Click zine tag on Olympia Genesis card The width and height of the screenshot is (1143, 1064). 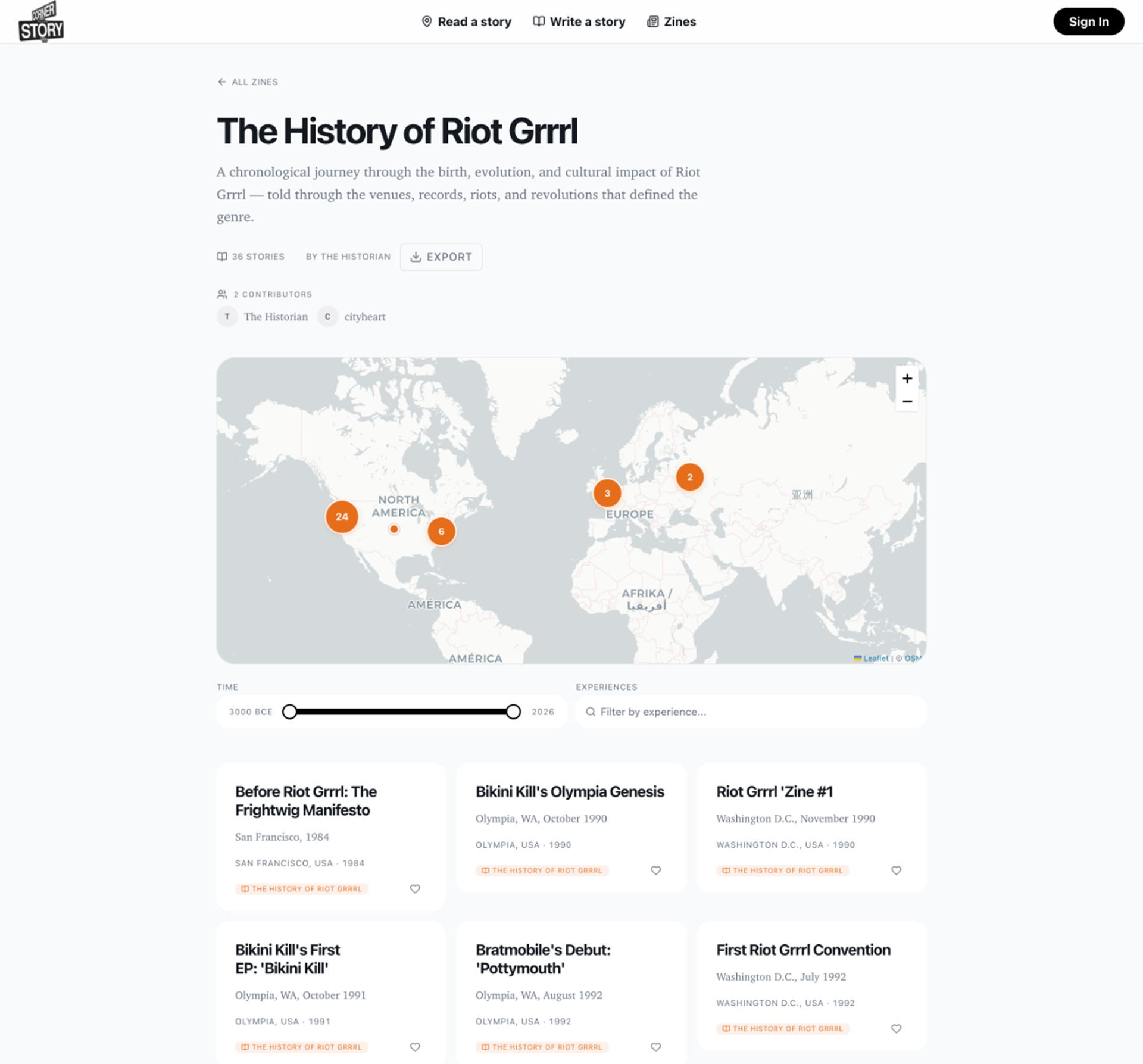click(542, 870)
